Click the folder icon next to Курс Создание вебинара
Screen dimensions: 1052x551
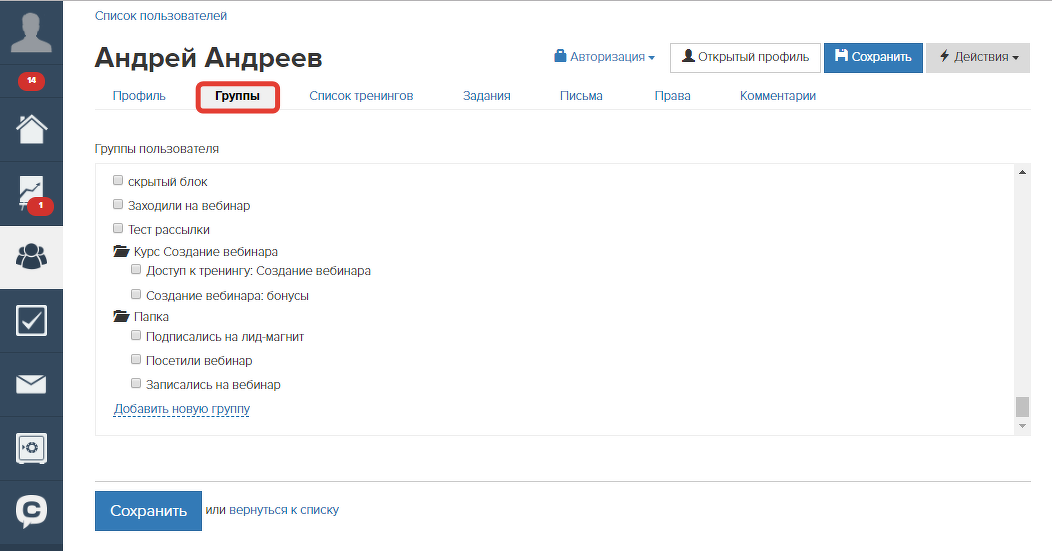coord(121,252)
